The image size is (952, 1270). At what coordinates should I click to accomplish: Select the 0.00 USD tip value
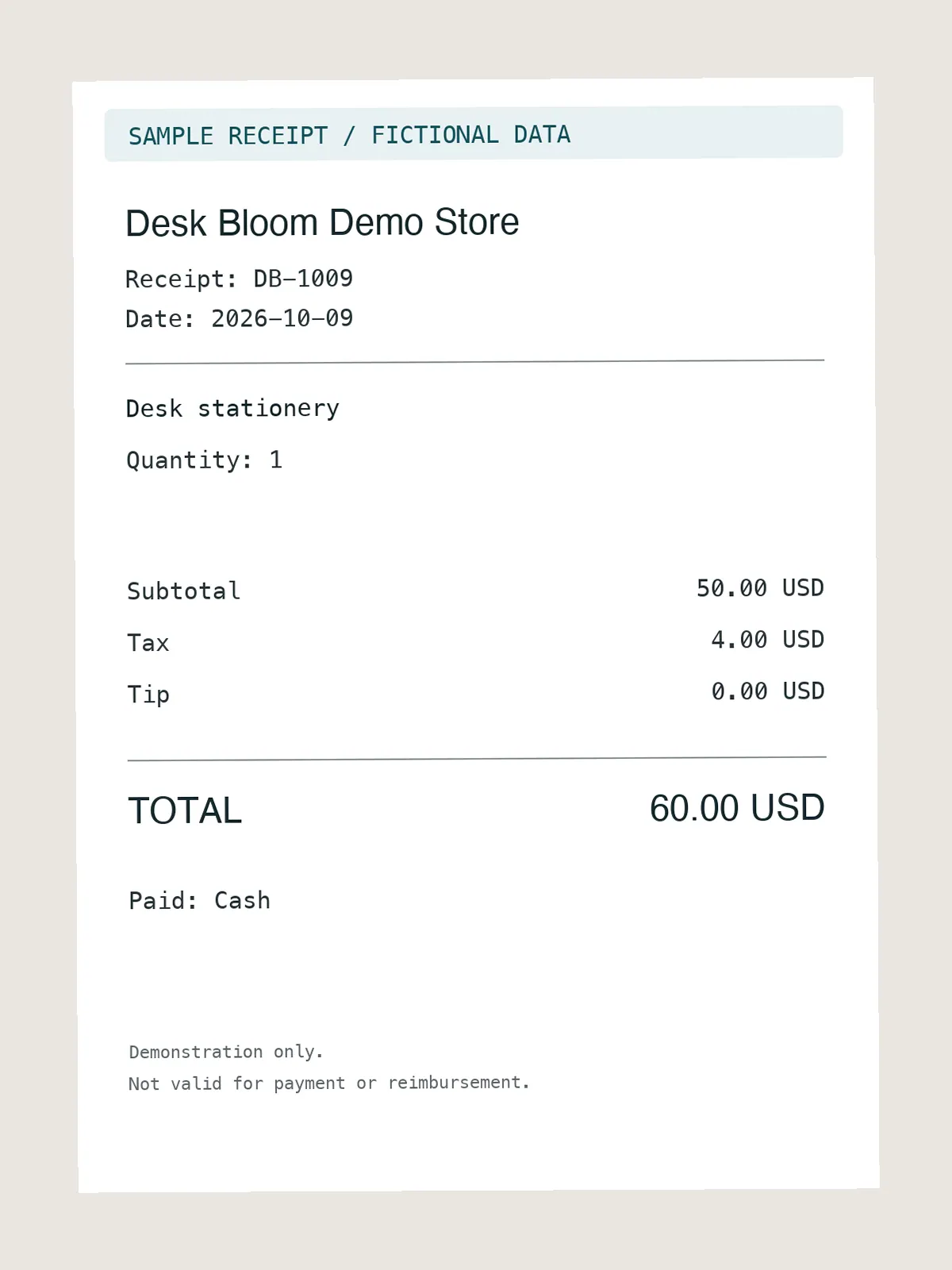pyautogui.click(x=767, y=691)
